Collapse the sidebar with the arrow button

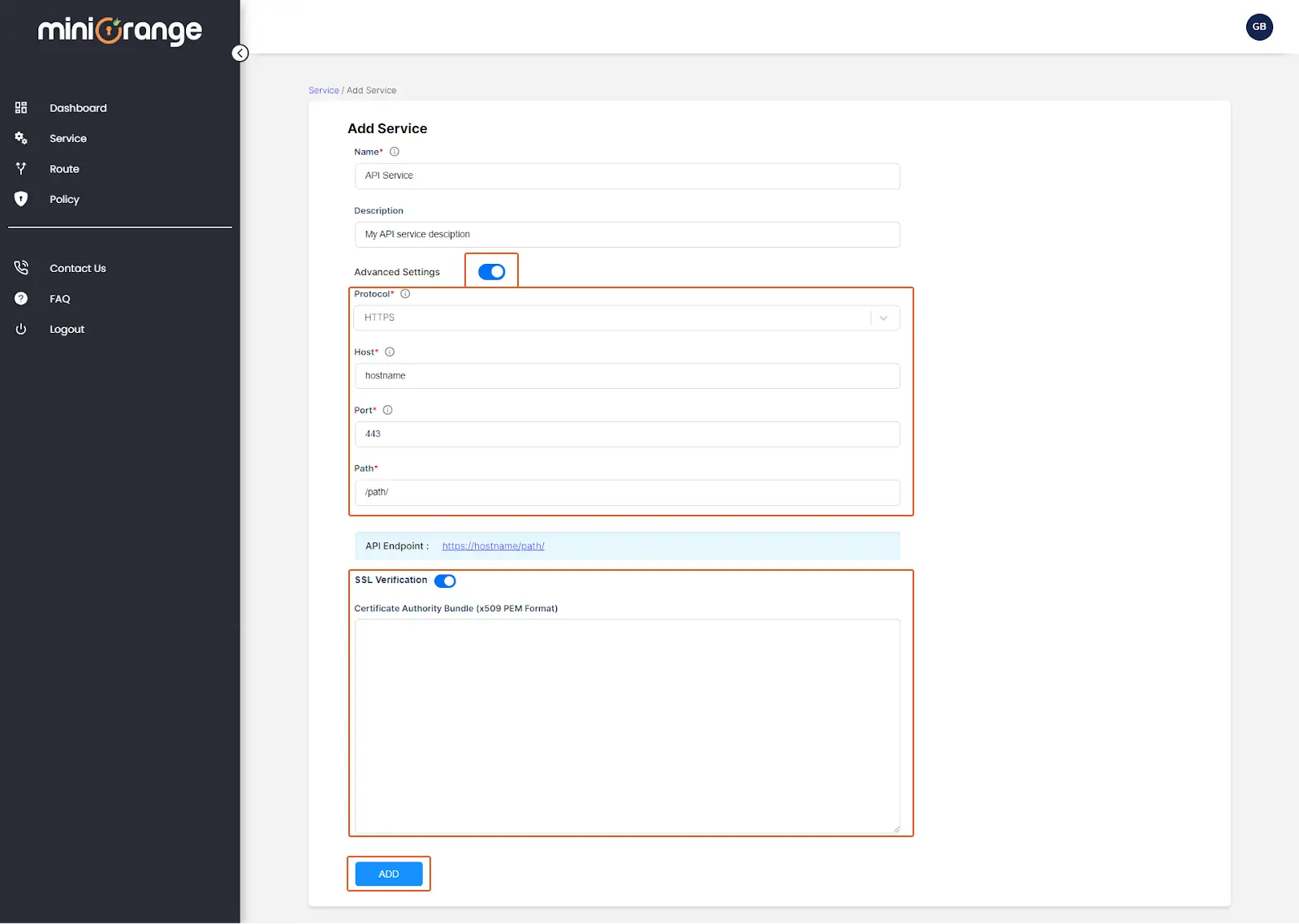pyautogui.click(x=240, y=54)
